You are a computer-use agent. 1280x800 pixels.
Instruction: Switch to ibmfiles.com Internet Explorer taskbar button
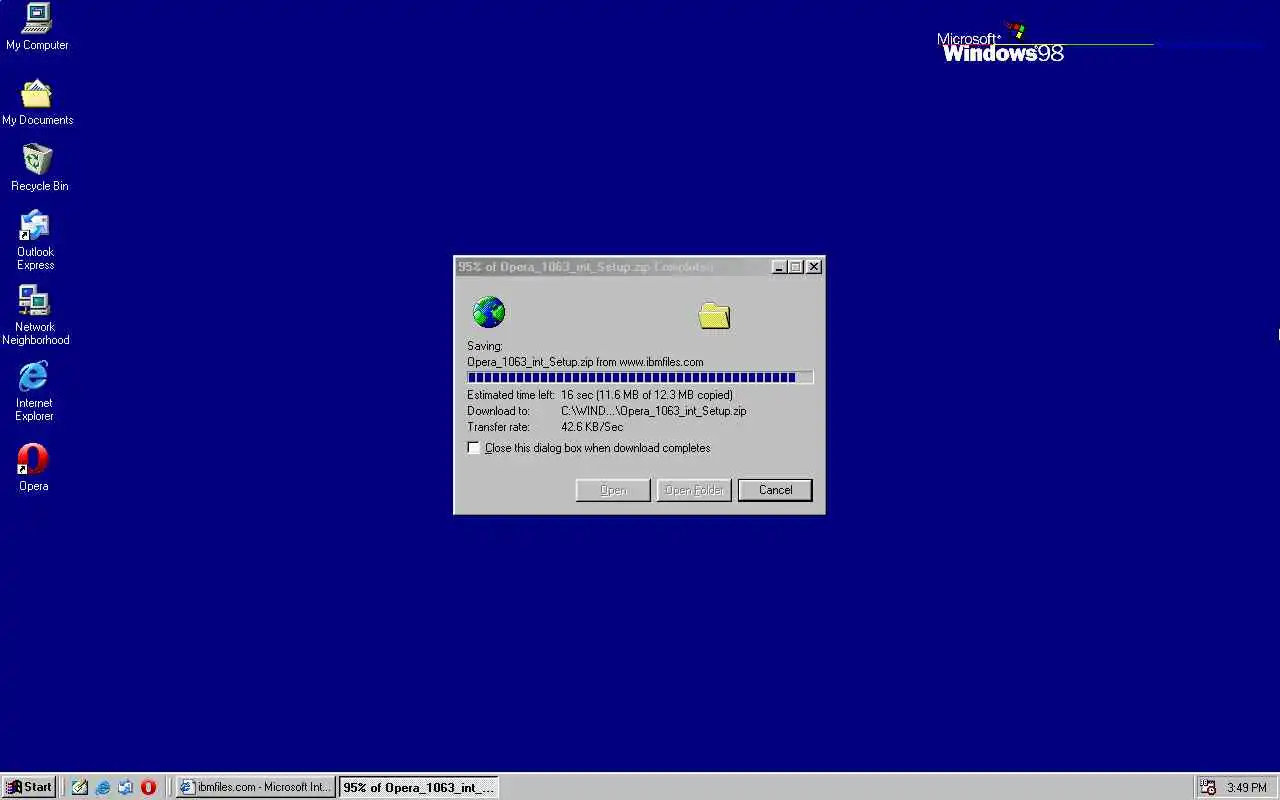click(x=255, y=787)
